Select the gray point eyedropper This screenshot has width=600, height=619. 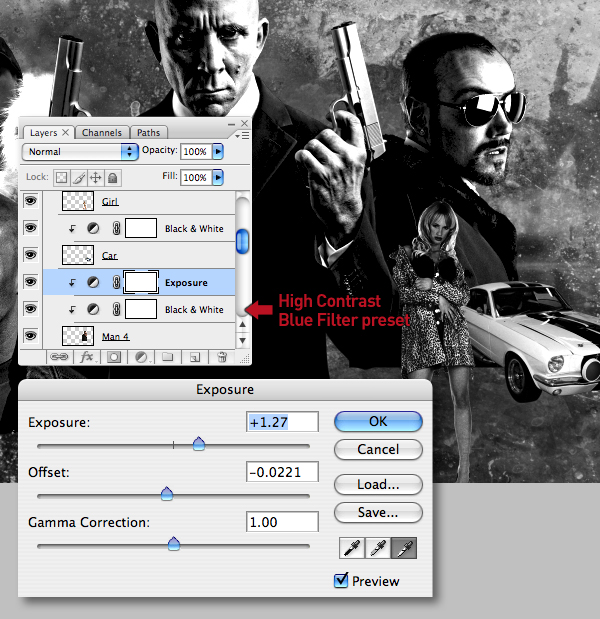(378, 548)
